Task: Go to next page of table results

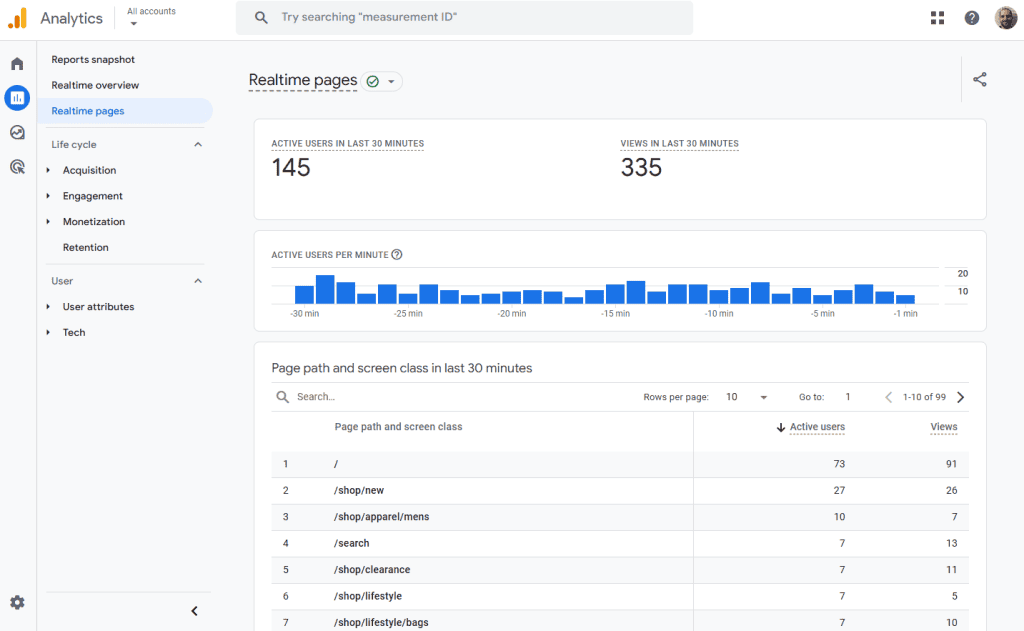Action: pos(961,397)
